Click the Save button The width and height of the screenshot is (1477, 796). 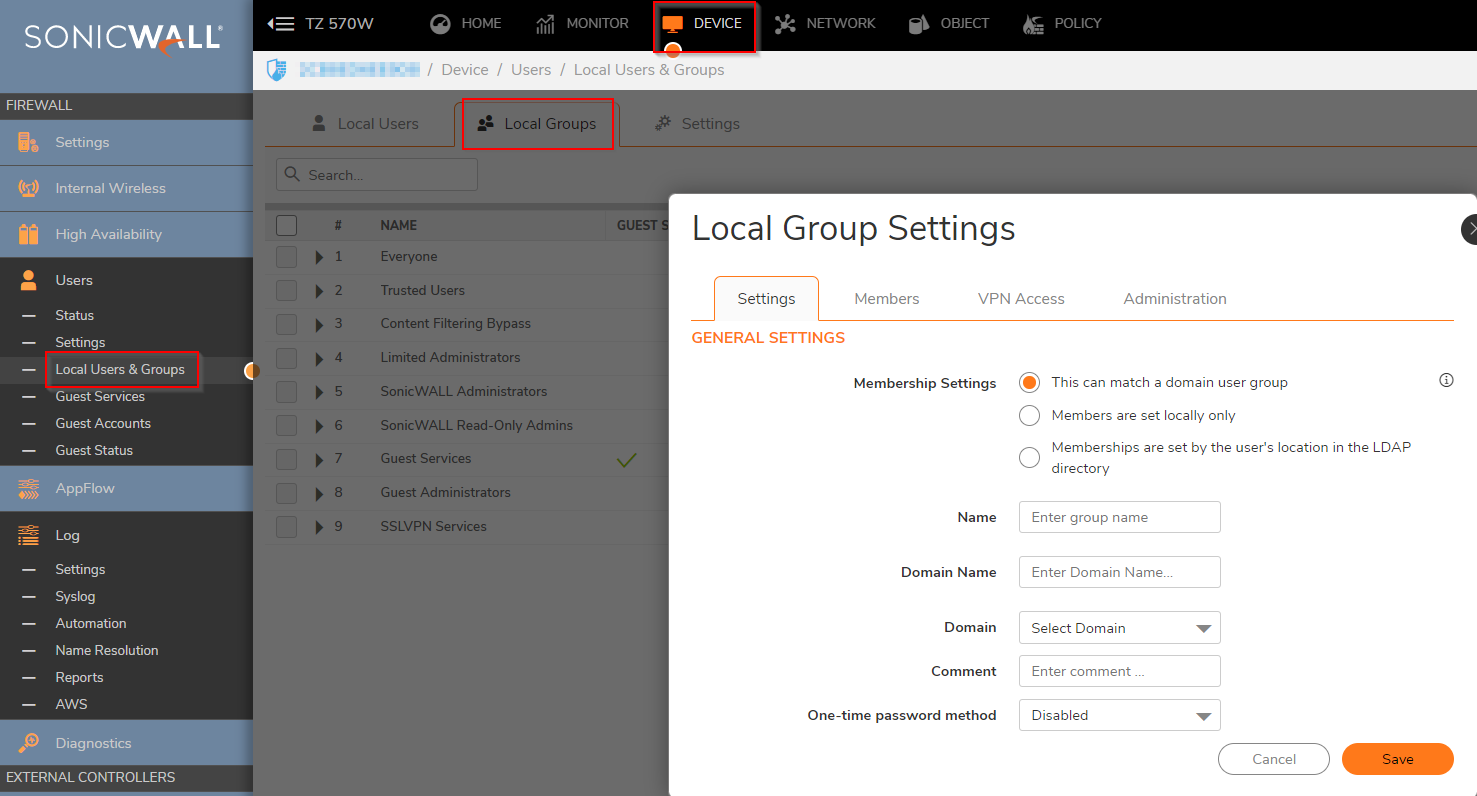pos(1397,759)
